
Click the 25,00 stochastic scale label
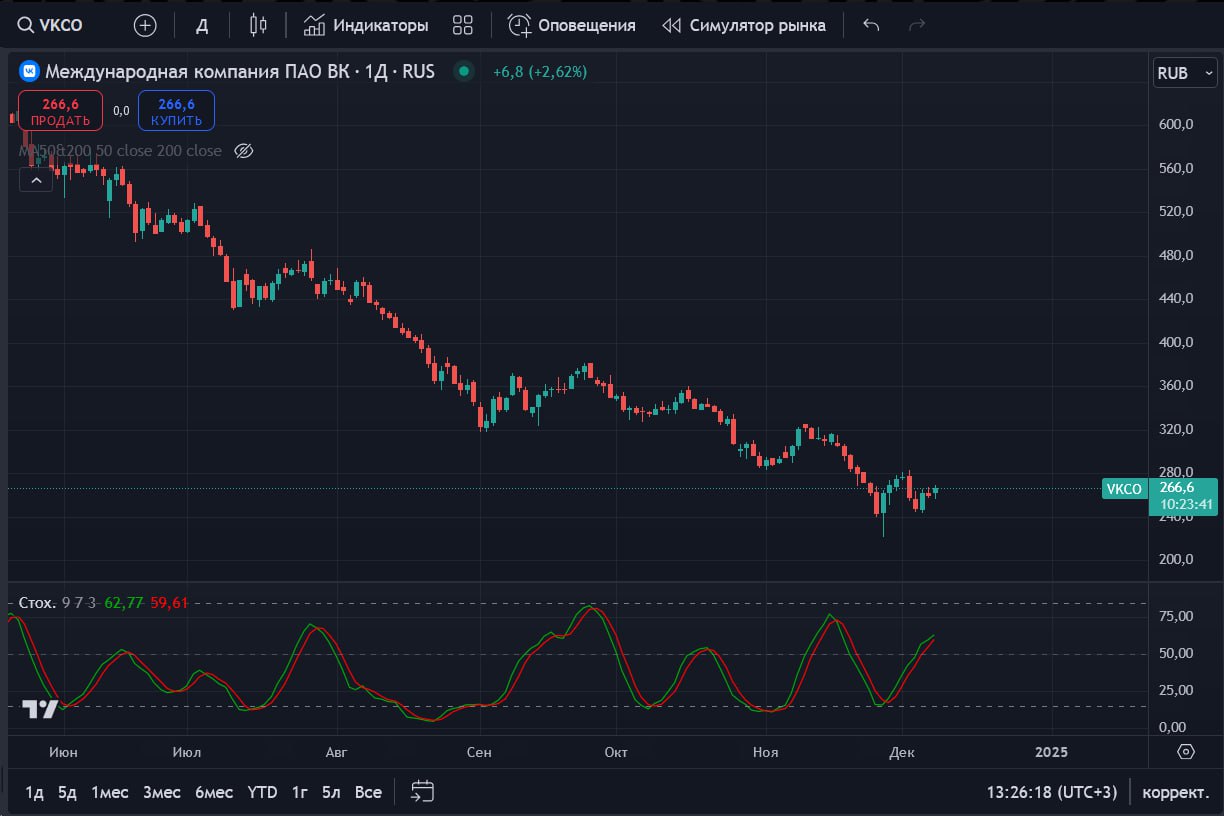coord(1176,690)
